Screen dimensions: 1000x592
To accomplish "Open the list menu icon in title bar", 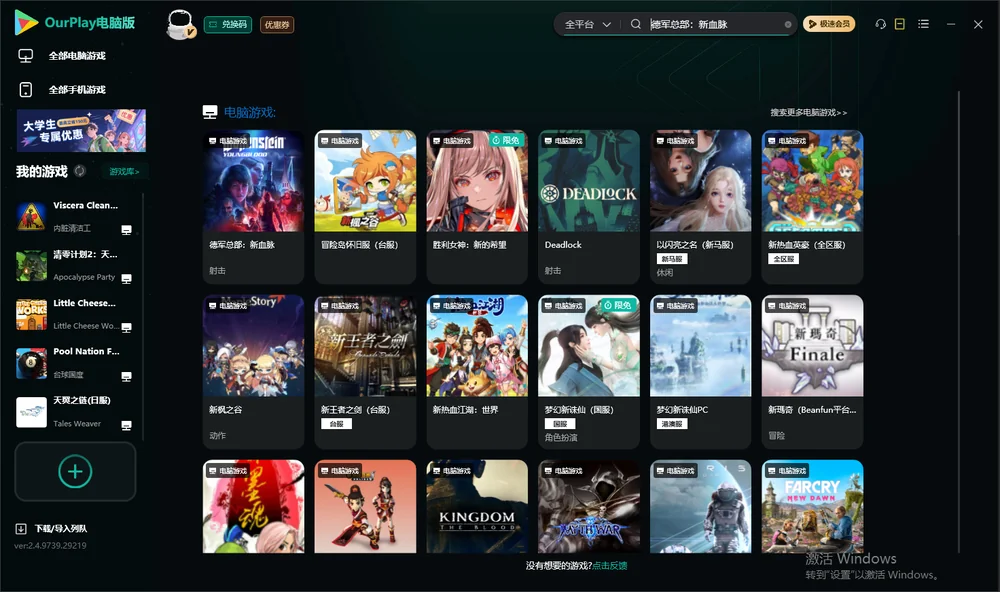I will click(923, 24).
